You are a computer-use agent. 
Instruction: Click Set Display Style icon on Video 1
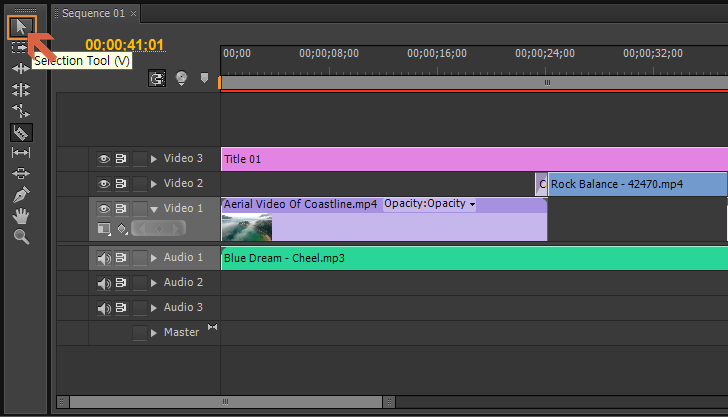click(x=104, y=228)
